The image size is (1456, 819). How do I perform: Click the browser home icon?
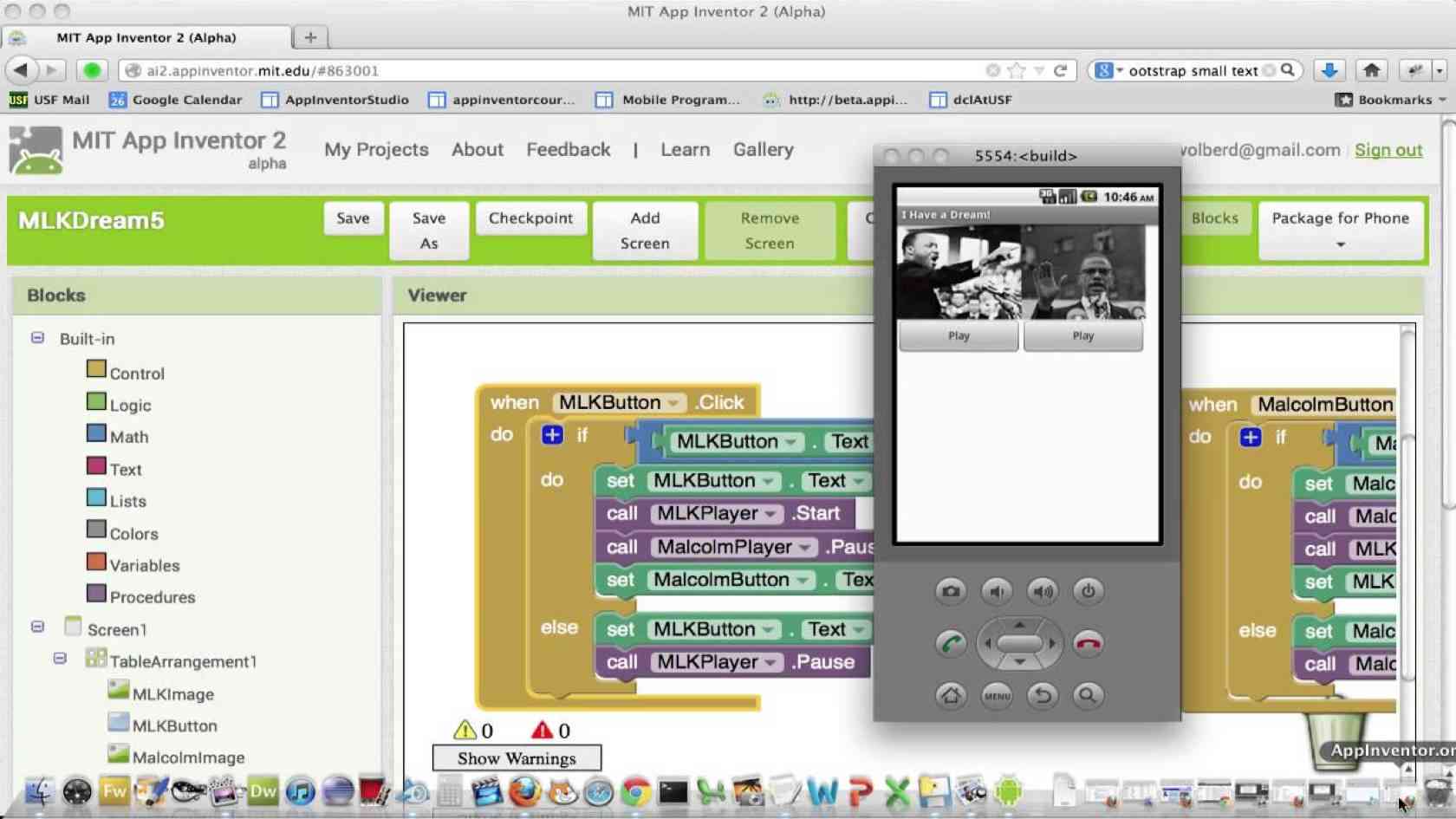click(1371, 70)
